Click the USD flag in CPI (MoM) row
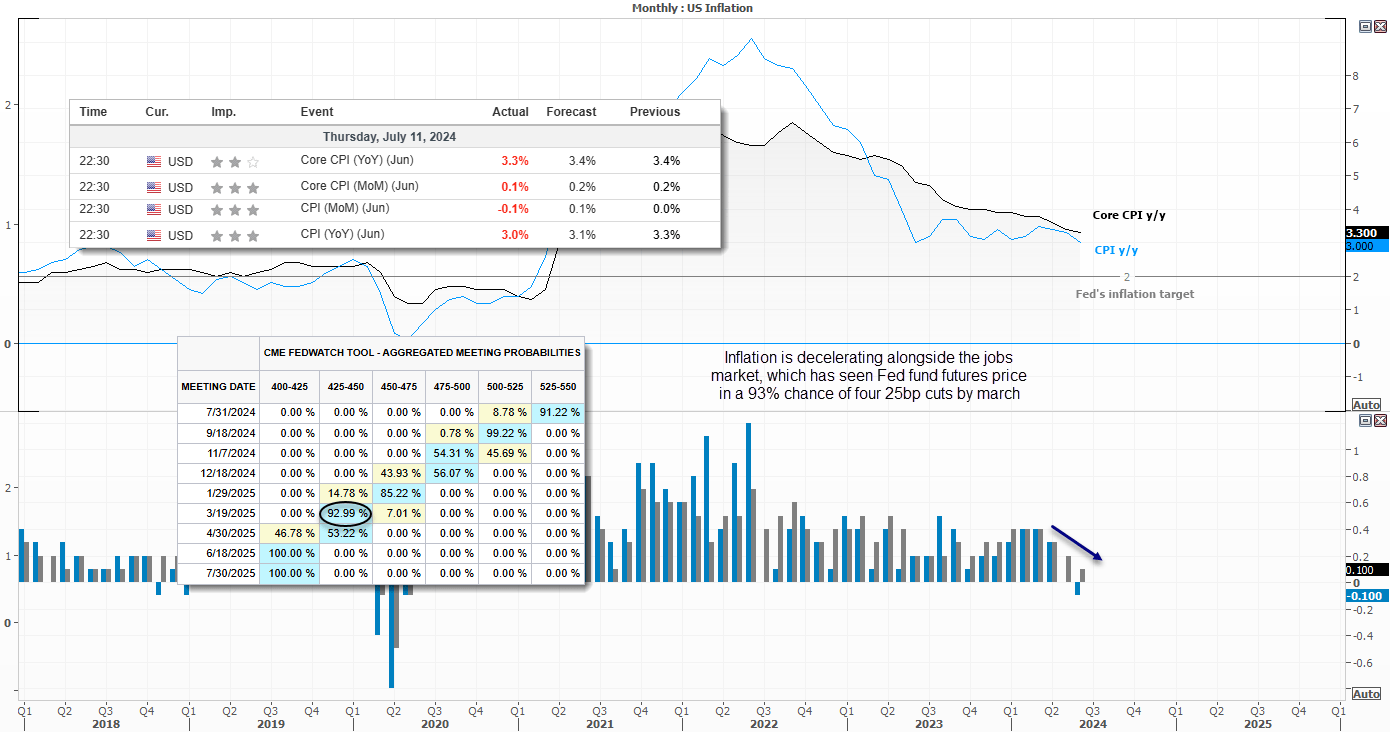 click(154, 209)
